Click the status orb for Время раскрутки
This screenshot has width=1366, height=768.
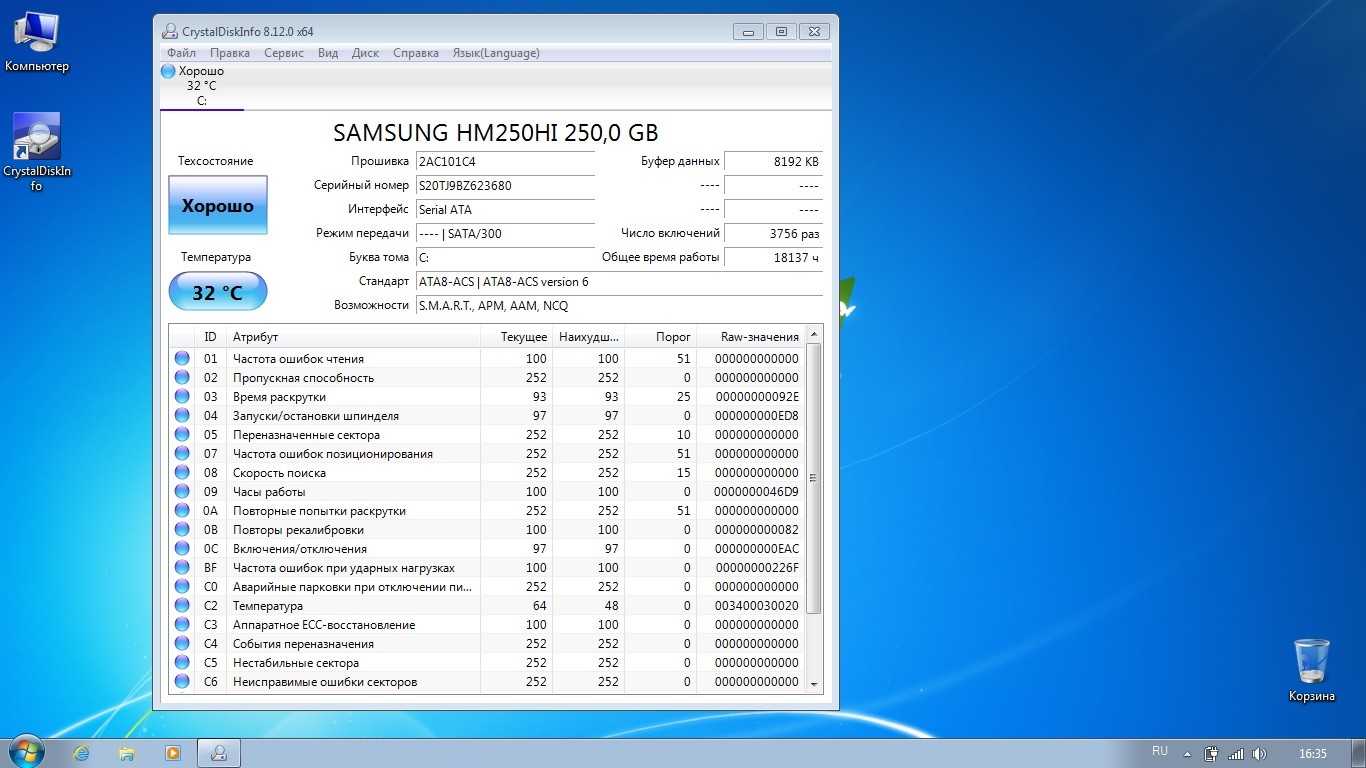coord(182,396)
